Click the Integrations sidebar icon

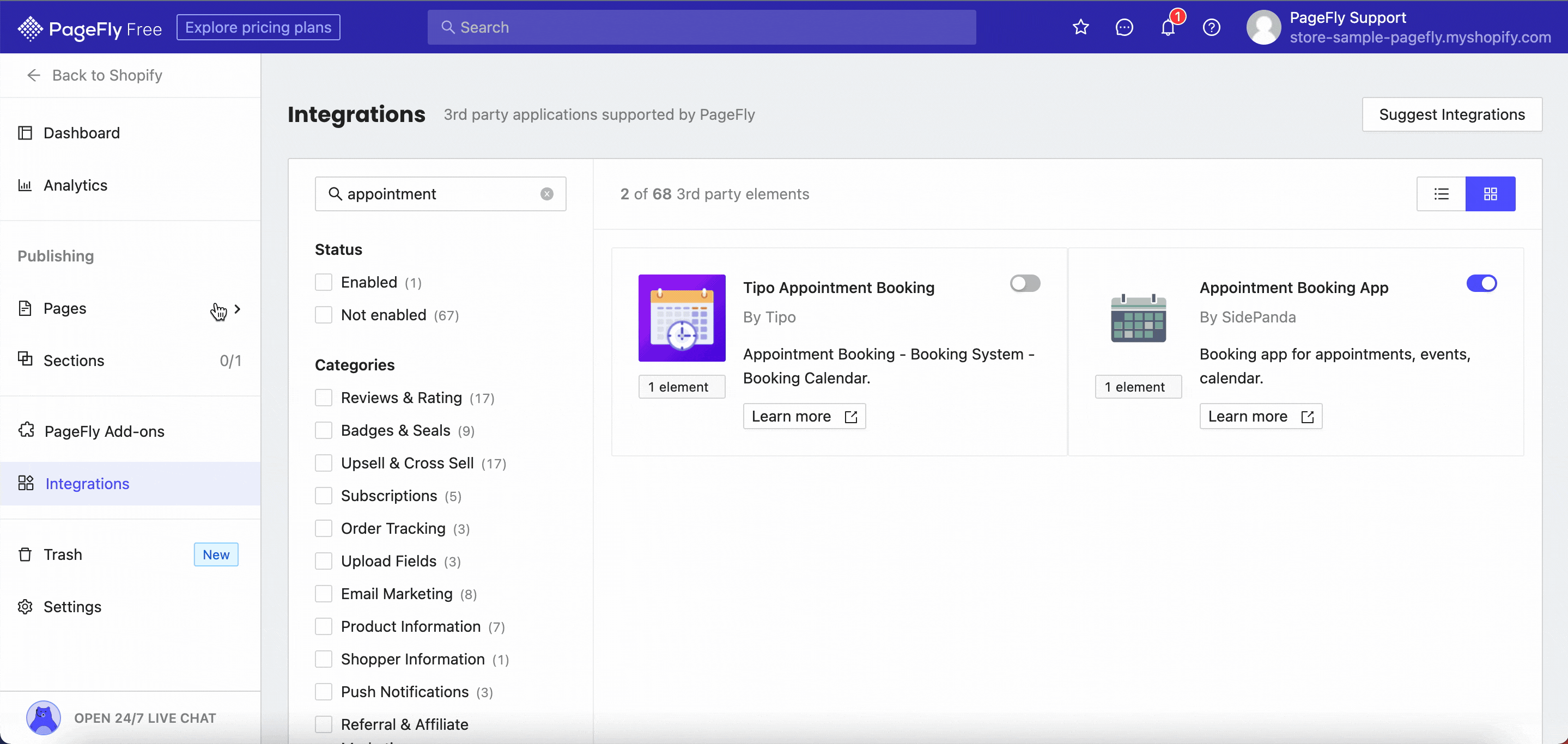26,483
